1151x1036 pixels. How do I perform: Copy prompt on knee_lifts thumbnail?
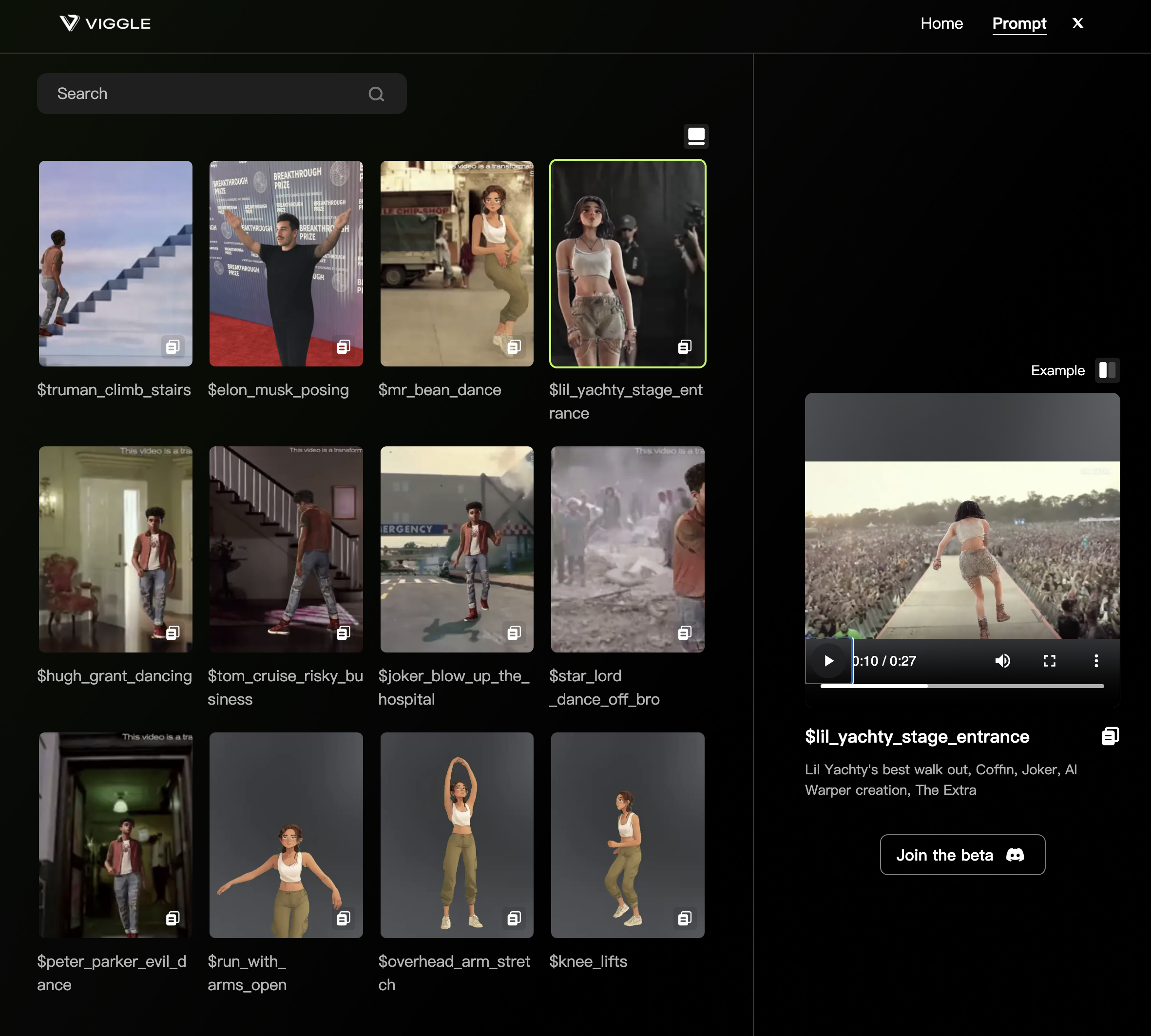685,918
